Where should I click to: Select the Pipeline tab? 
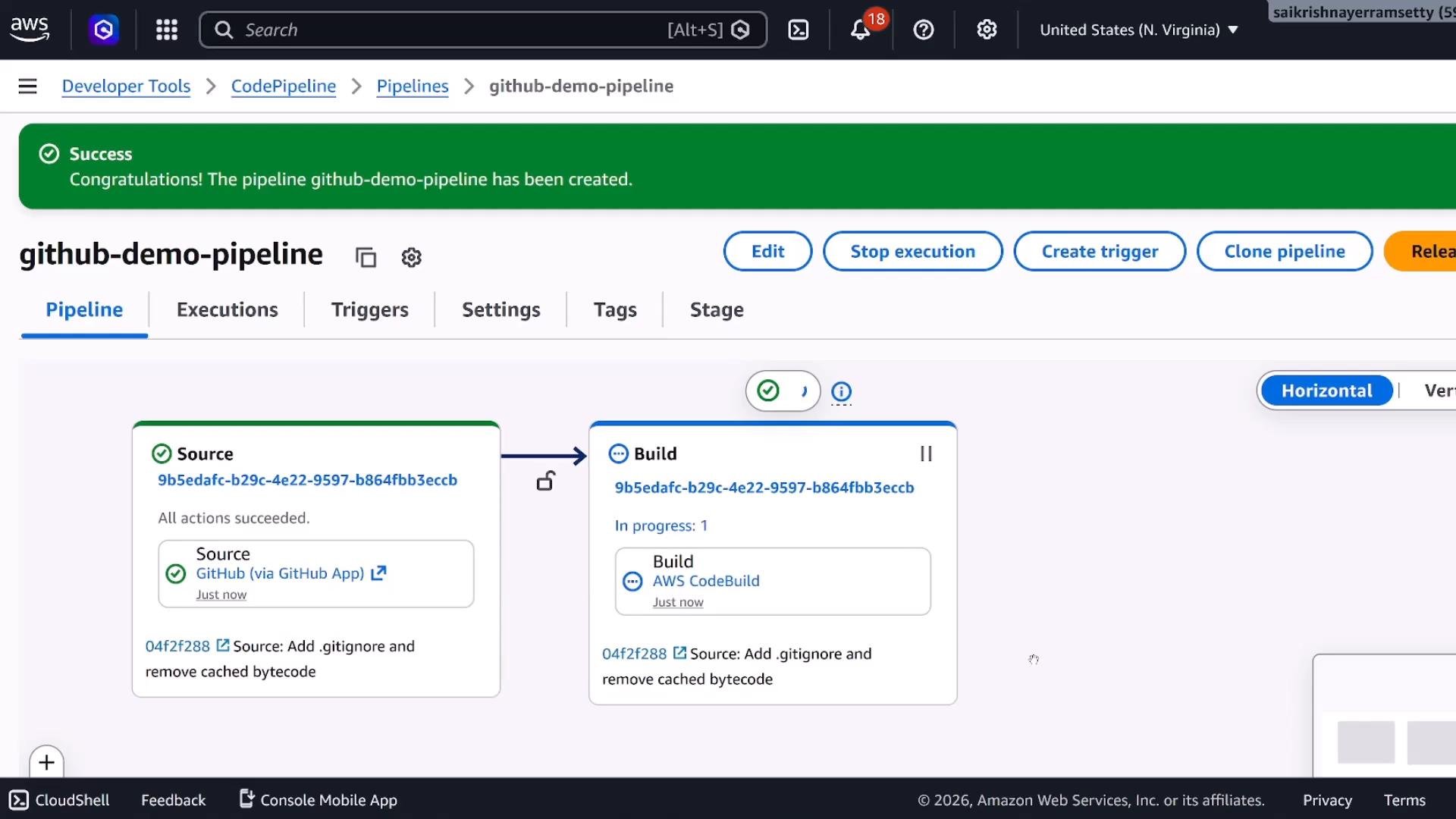[84, 309]
